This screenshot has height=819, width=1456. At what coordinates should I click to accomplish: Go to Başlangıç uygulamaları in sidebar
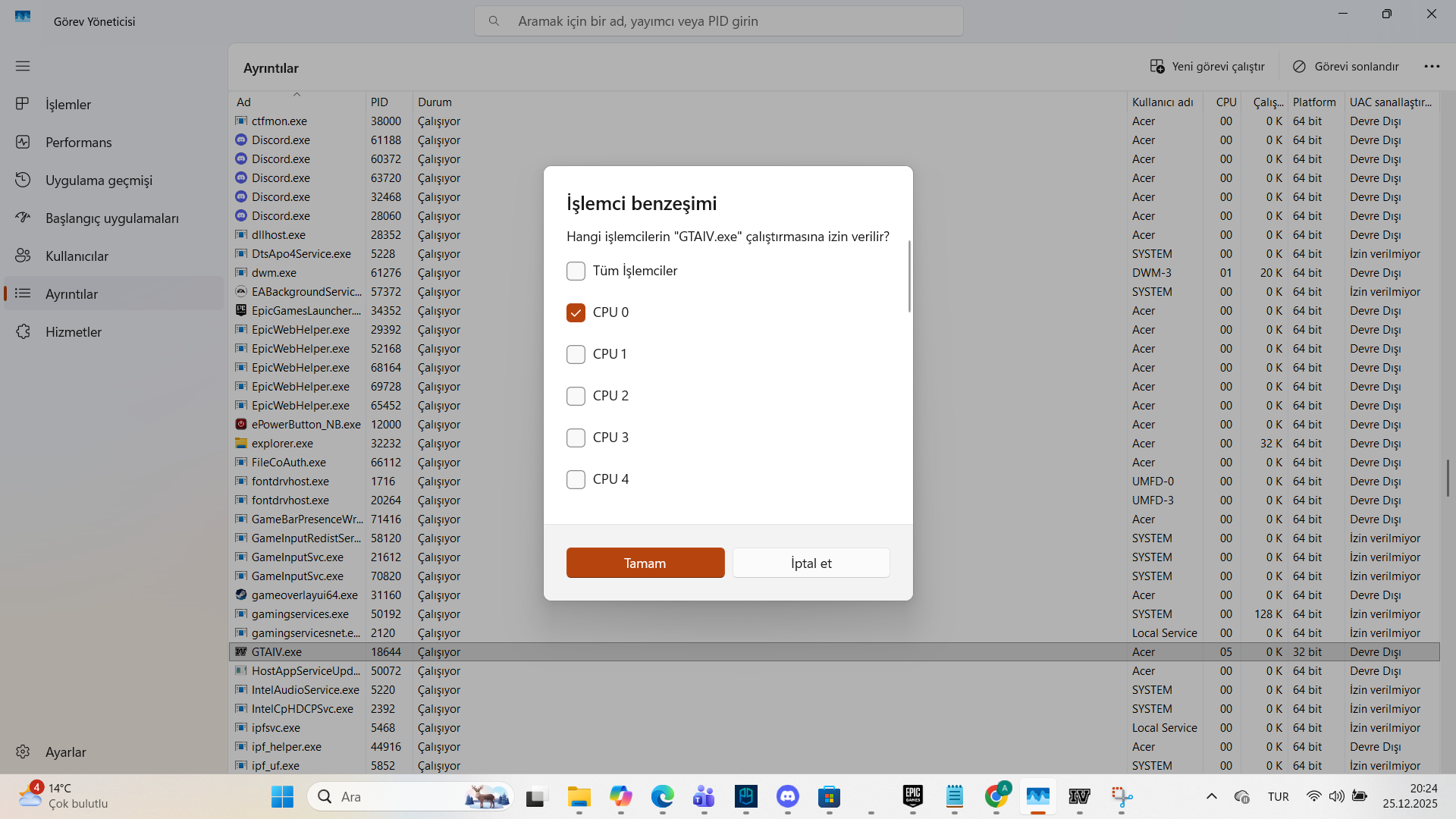114,218
